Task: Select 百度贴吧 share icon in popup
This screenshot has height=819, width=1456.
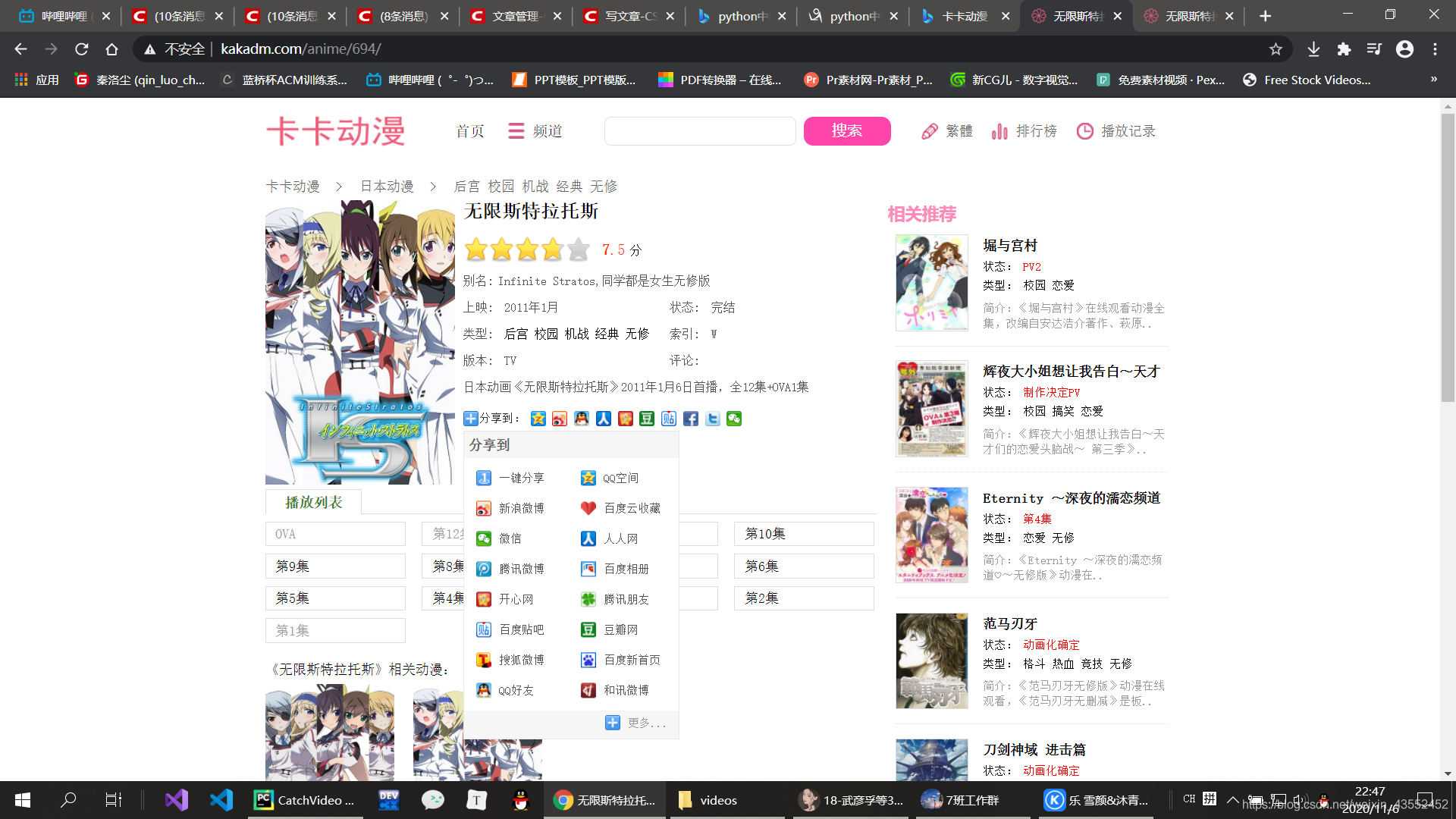Action: tap(483, 630)
